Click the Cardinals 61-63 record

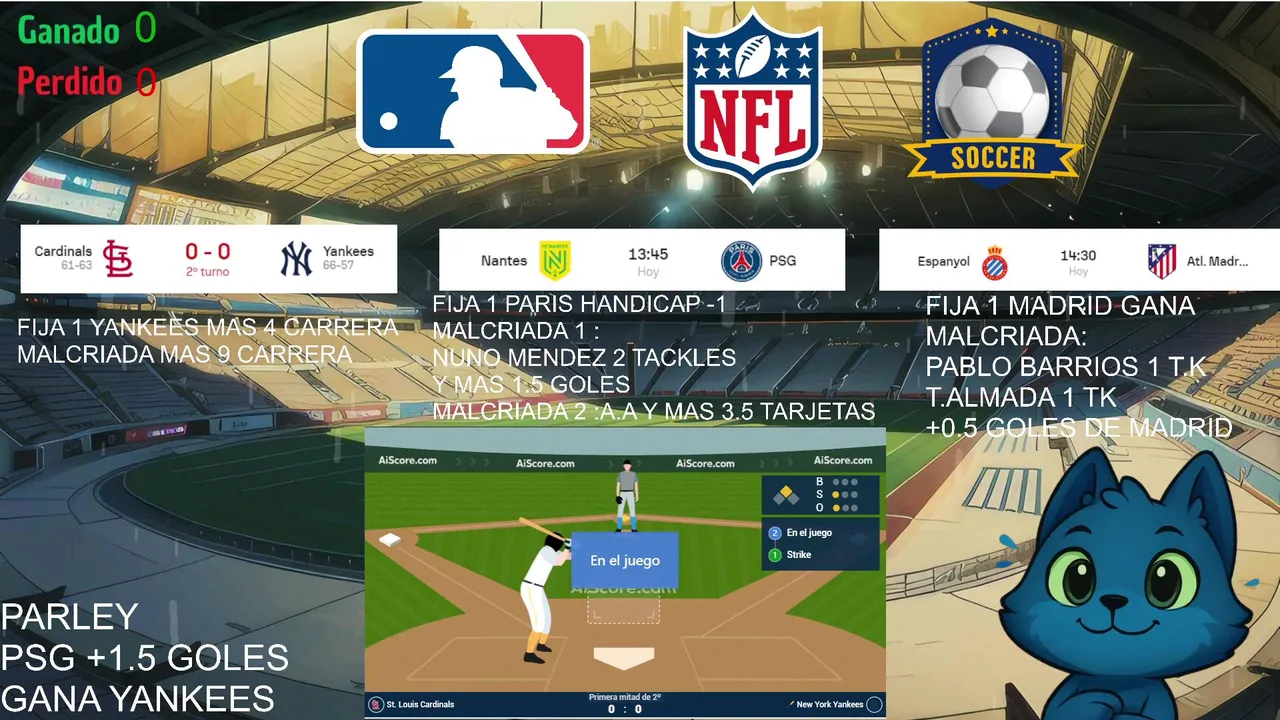[76, 266]
